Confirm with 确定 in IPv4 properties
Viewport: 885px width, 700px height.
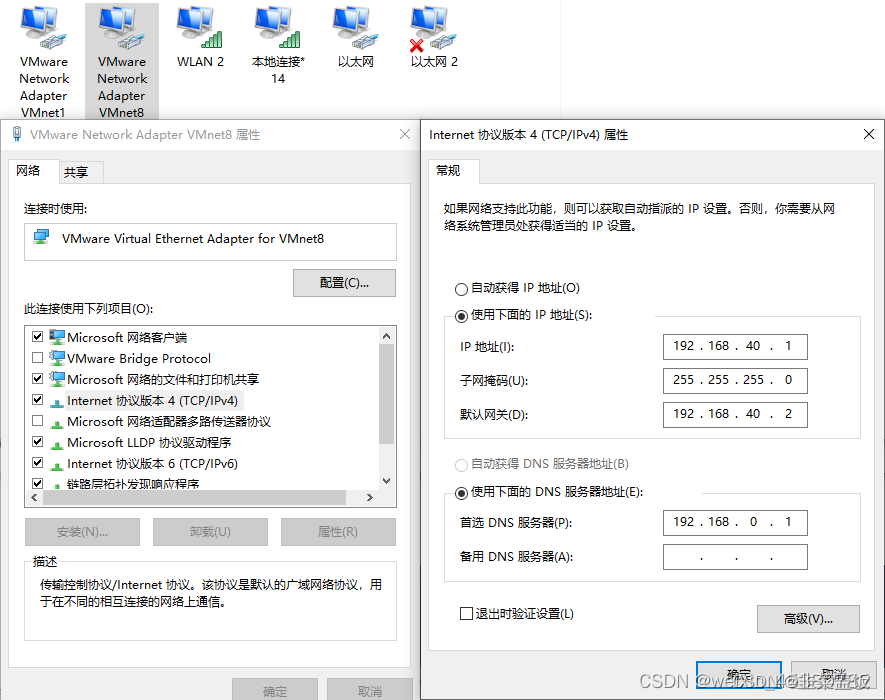[x=739, y=675]
